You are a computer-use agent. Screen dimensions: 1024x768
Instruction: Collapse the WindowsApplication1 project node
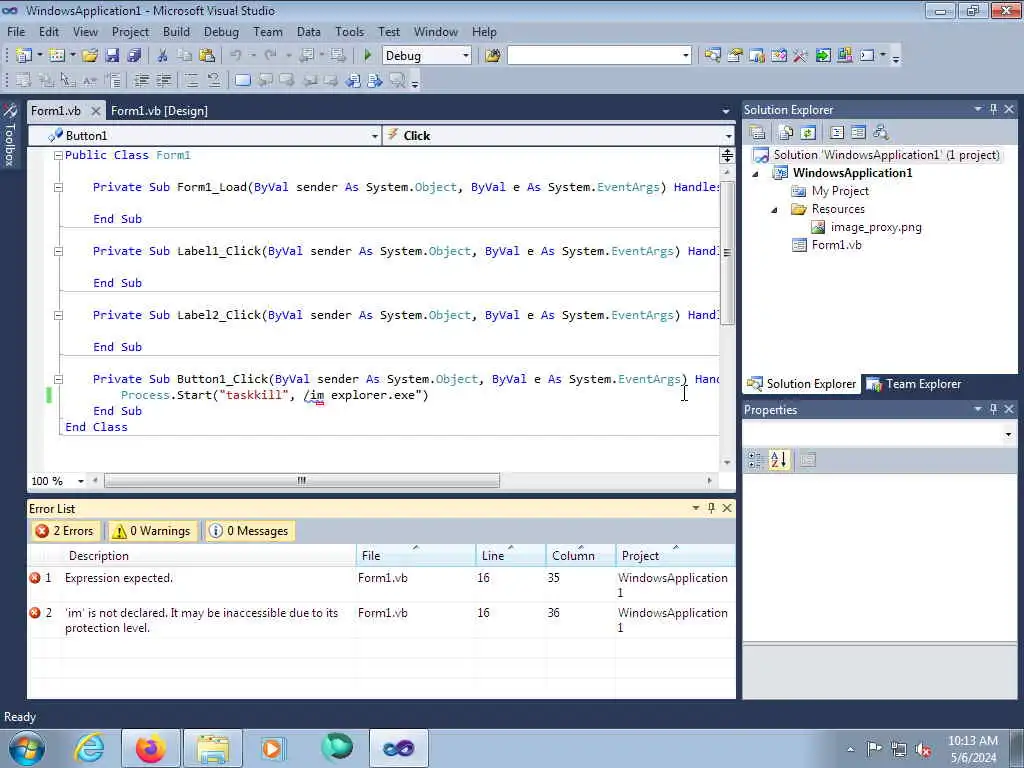756,174
